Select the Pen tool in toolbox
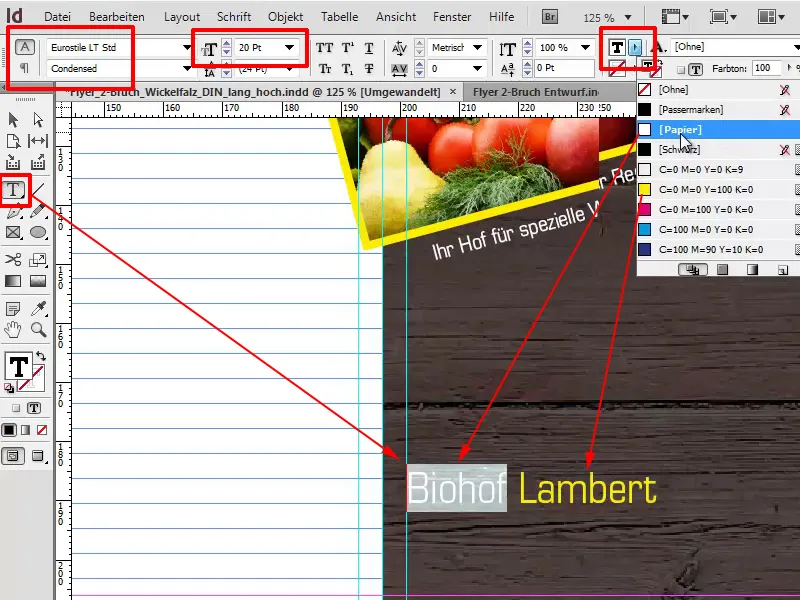The image size is (800, 600). [x=13, y=211]
